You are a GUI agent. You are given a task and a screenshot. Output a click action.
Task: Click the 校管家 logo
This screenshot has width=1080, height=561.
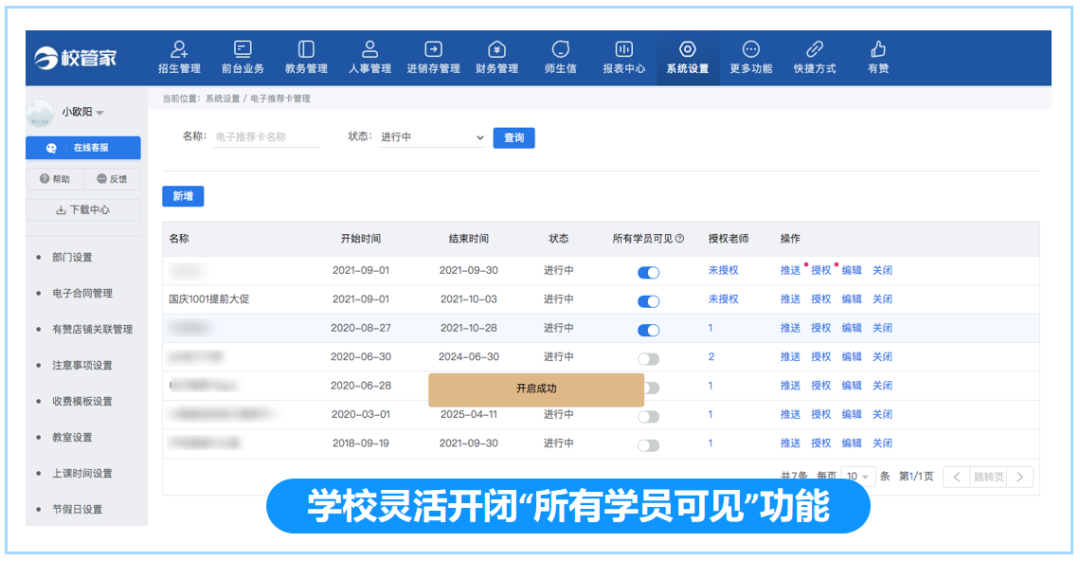coord(76,58)
